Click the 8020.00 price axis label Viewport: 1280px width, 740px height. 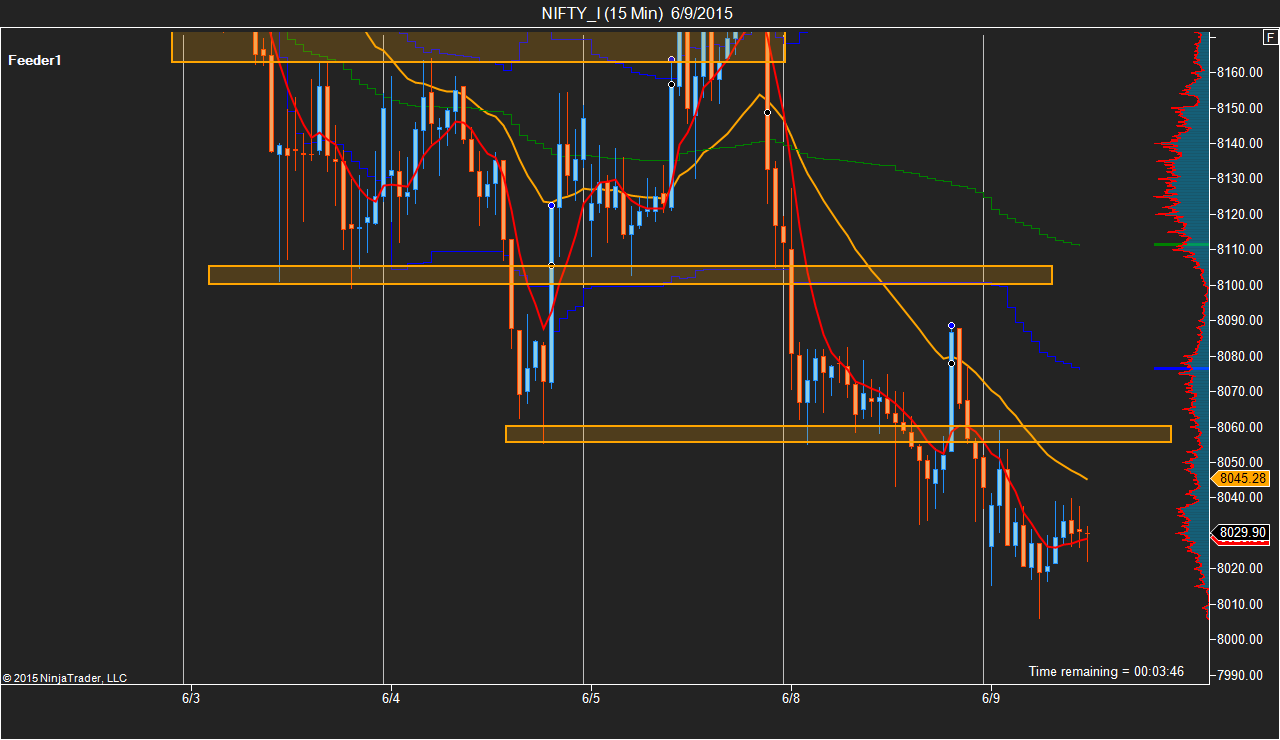click(x=1241, y=568)
